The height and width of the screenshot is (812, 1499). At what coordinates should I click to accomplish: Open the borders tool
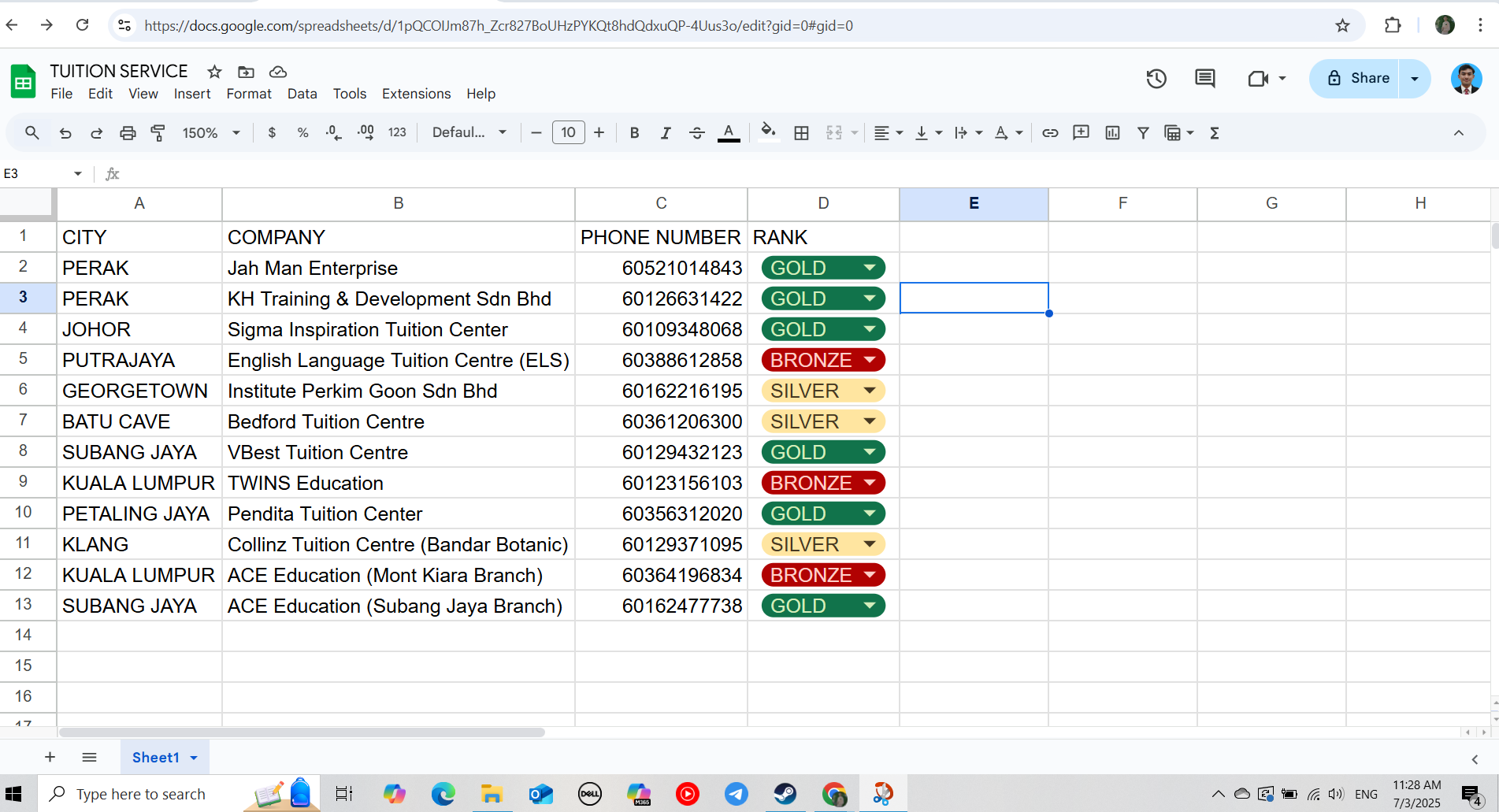pos(801,133)
